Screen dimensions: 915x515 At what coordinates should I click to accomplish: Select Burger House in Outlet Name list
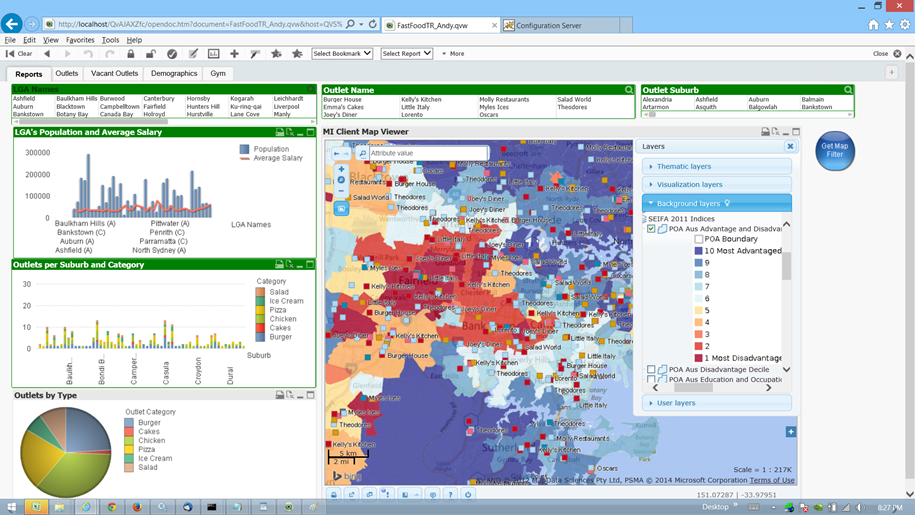(343, 100)
